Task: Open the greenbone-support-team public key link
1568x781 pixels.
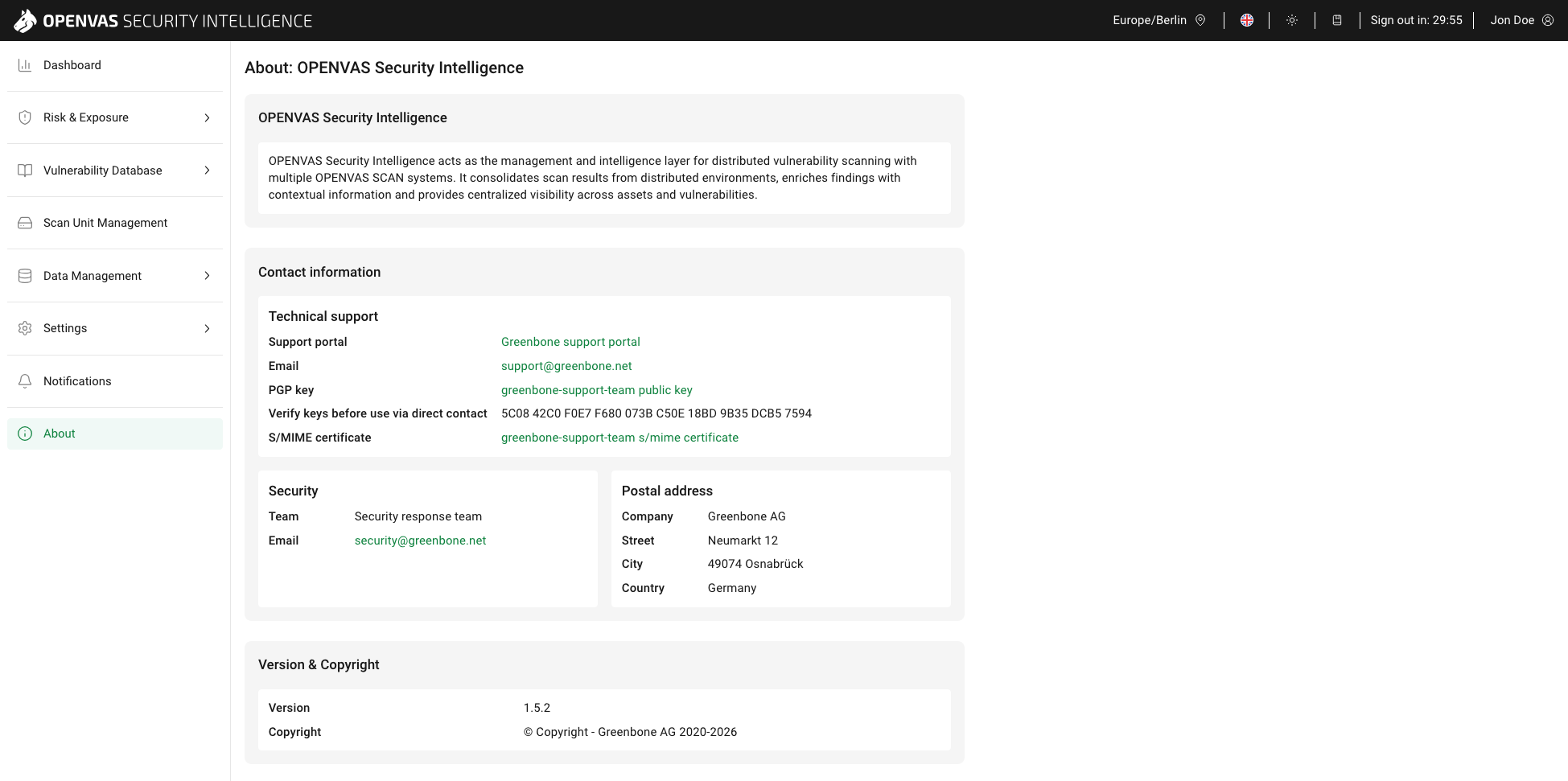Action: (x=597, y=390)
